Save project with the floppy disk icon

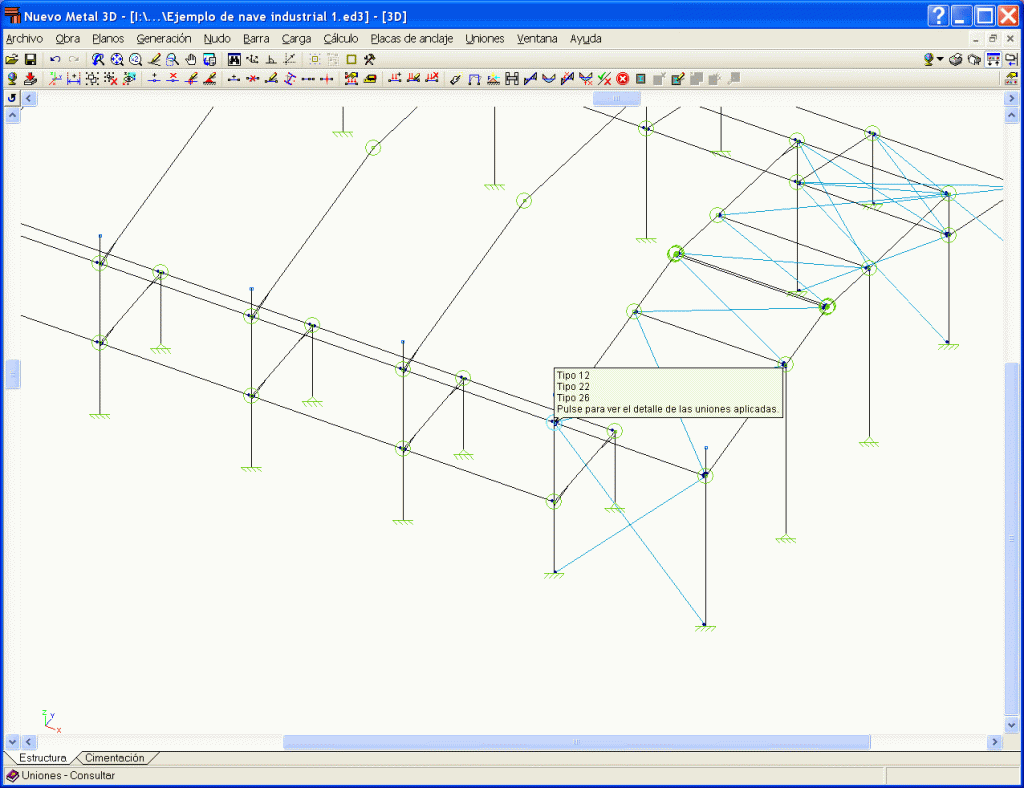point(30,60)
